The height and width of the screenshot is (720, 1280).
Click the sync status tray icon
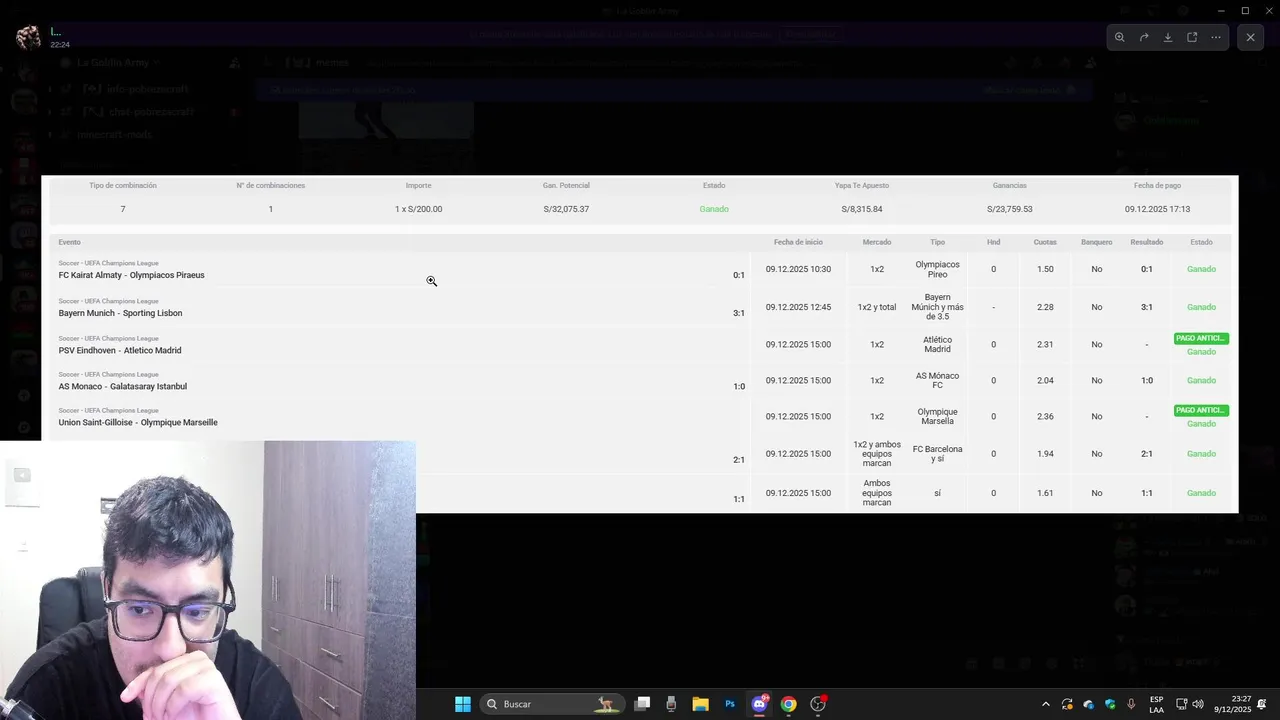pos(1067,704)
